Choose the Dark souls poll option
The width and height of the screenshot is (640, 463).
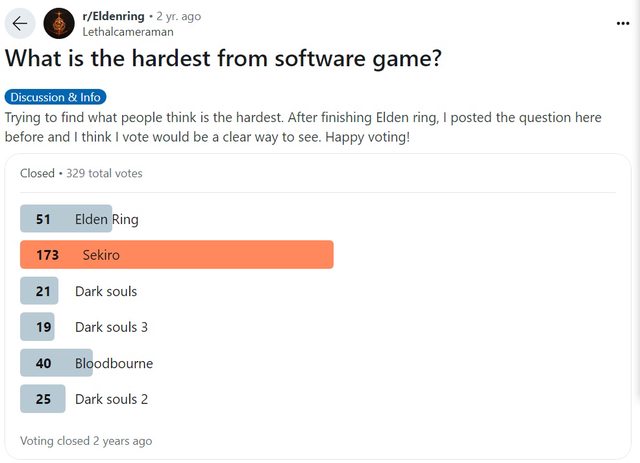tap(105, 291)
